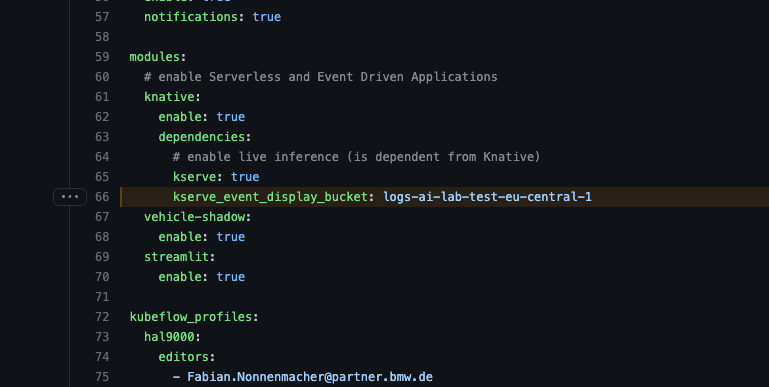Image resolution: width=769 pixels, height=387 pixels.
Task: Click the Serverless and Event Driven comment
Action: [x=321, y=77]
